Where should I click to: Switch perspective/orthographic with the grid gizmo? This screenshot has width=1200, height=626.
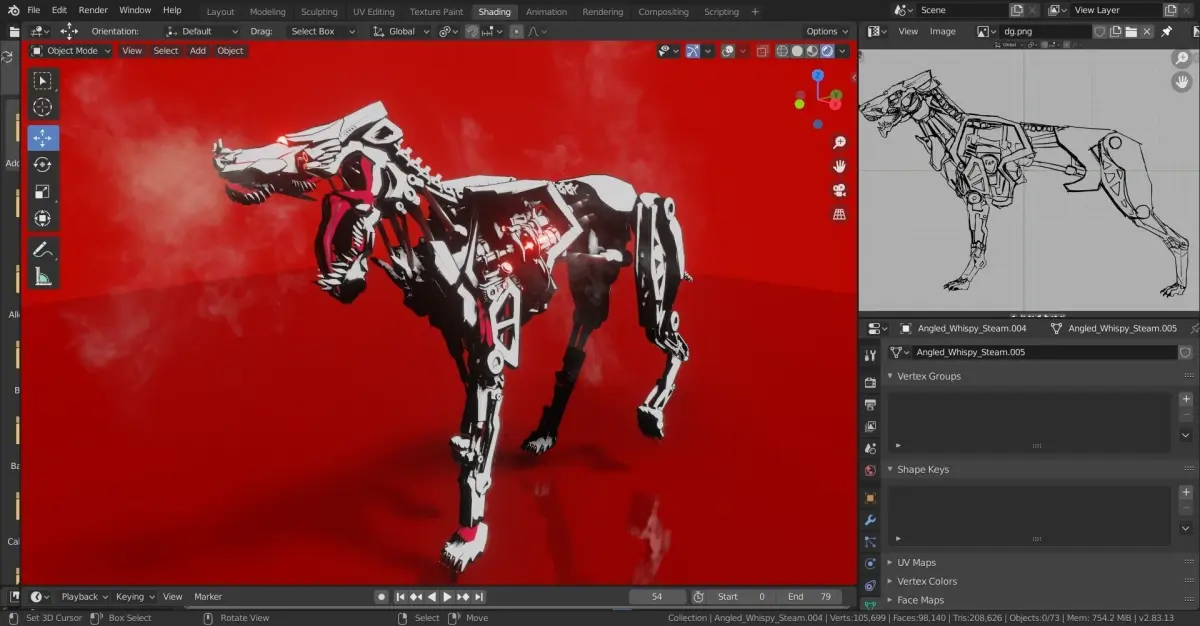tap(840, 214)
